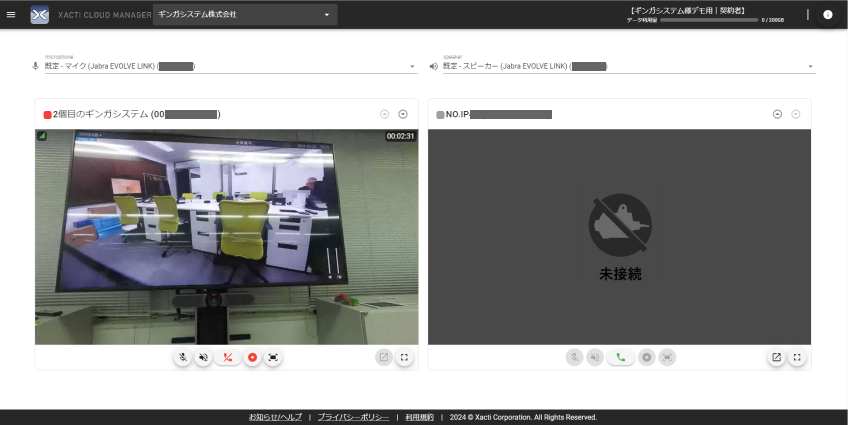Viewport: 848px width, 425px height.
Task: Click the Xacti Cloud Manager logo
Action: tap(40, 15)
